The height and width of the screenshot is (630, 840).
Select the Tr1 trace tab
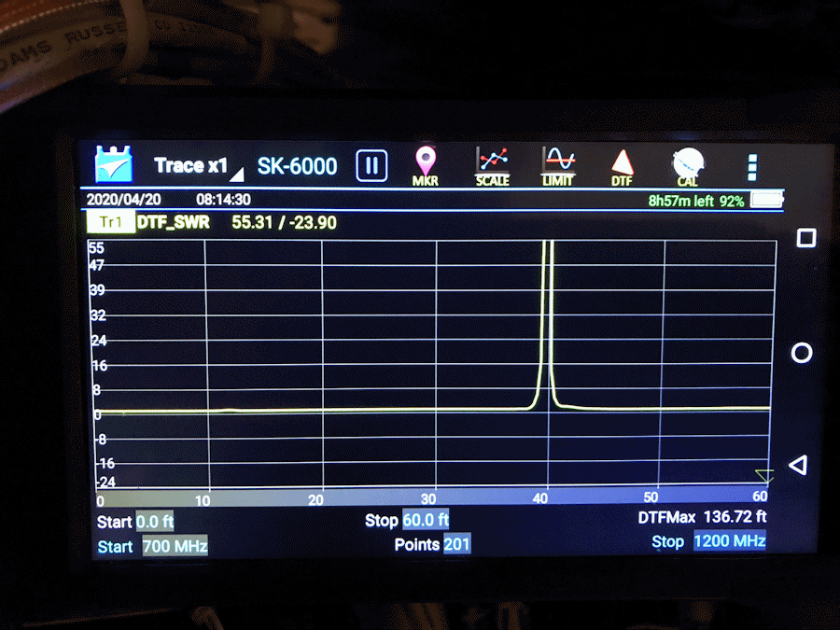[110, 222]
